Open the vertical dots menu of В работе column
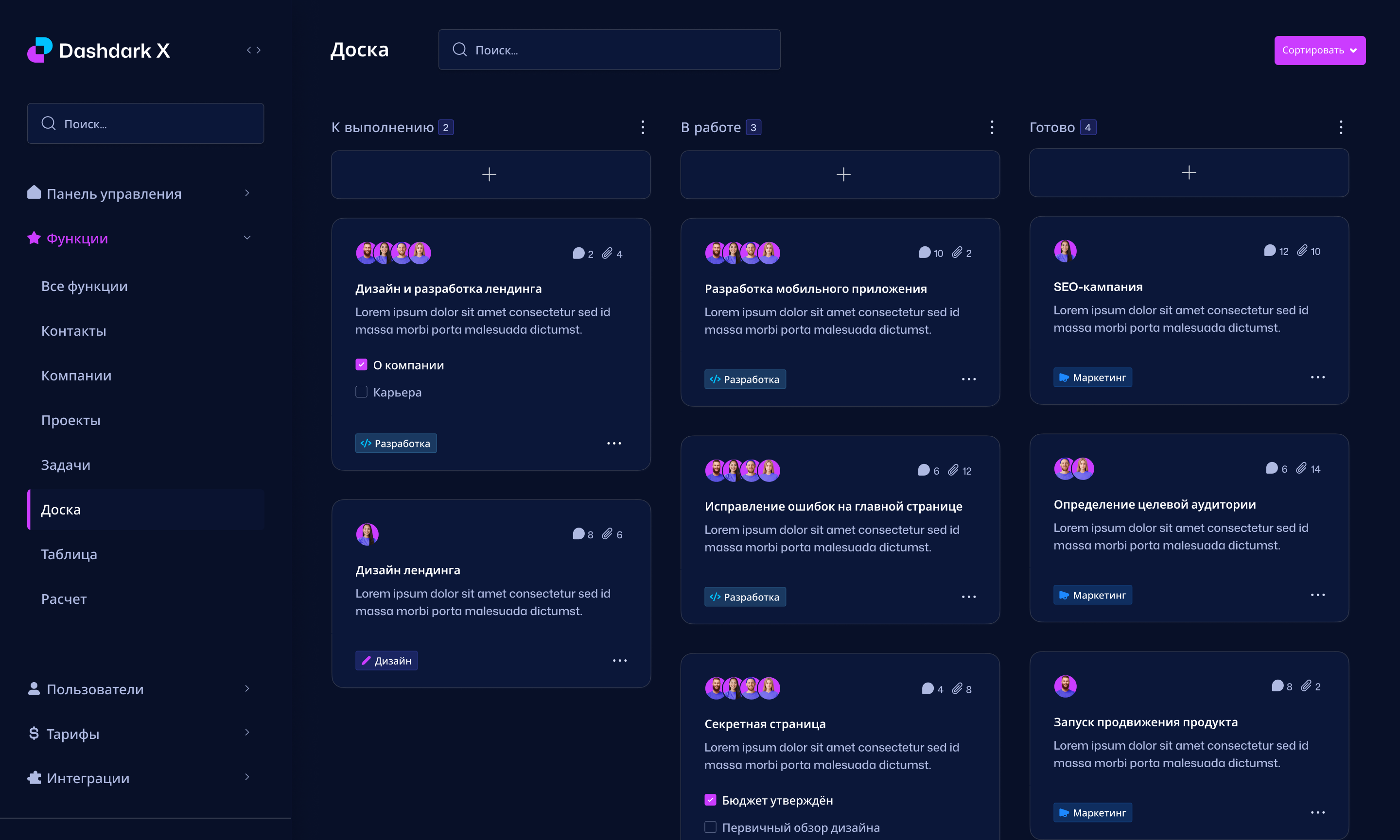 click(x=992, y=127)
